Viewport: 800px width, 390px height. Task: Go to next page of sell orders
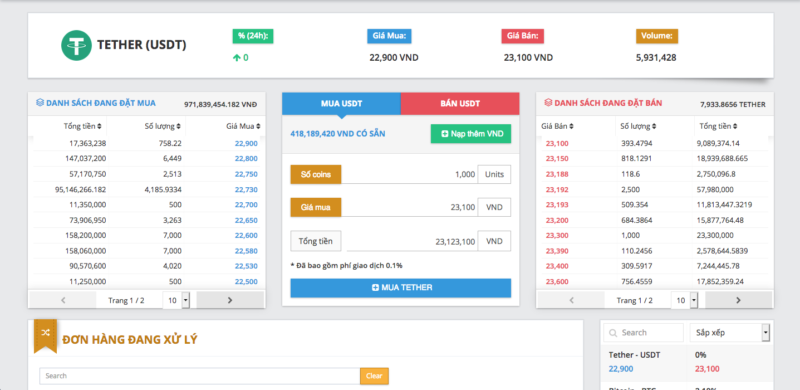coord(738,300)
